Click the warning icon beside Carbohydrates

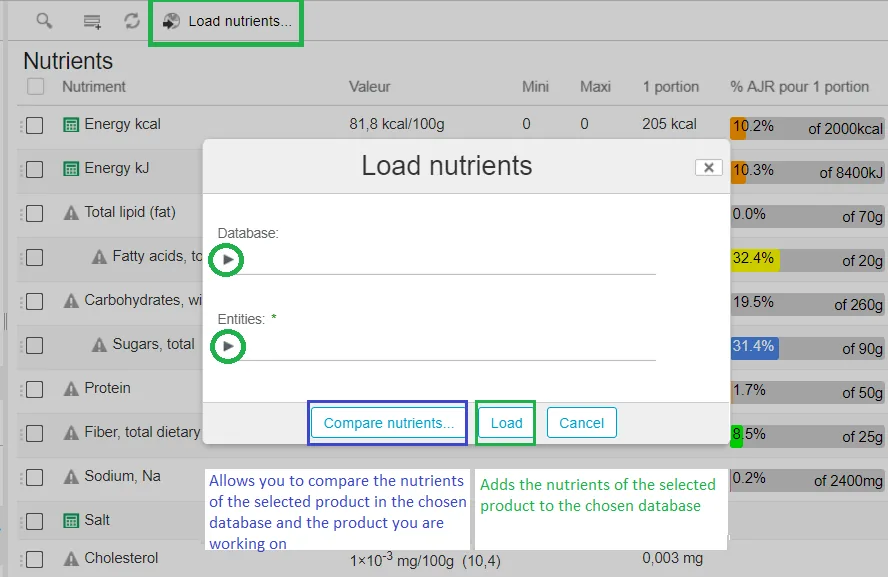click(x=71, y=301)
